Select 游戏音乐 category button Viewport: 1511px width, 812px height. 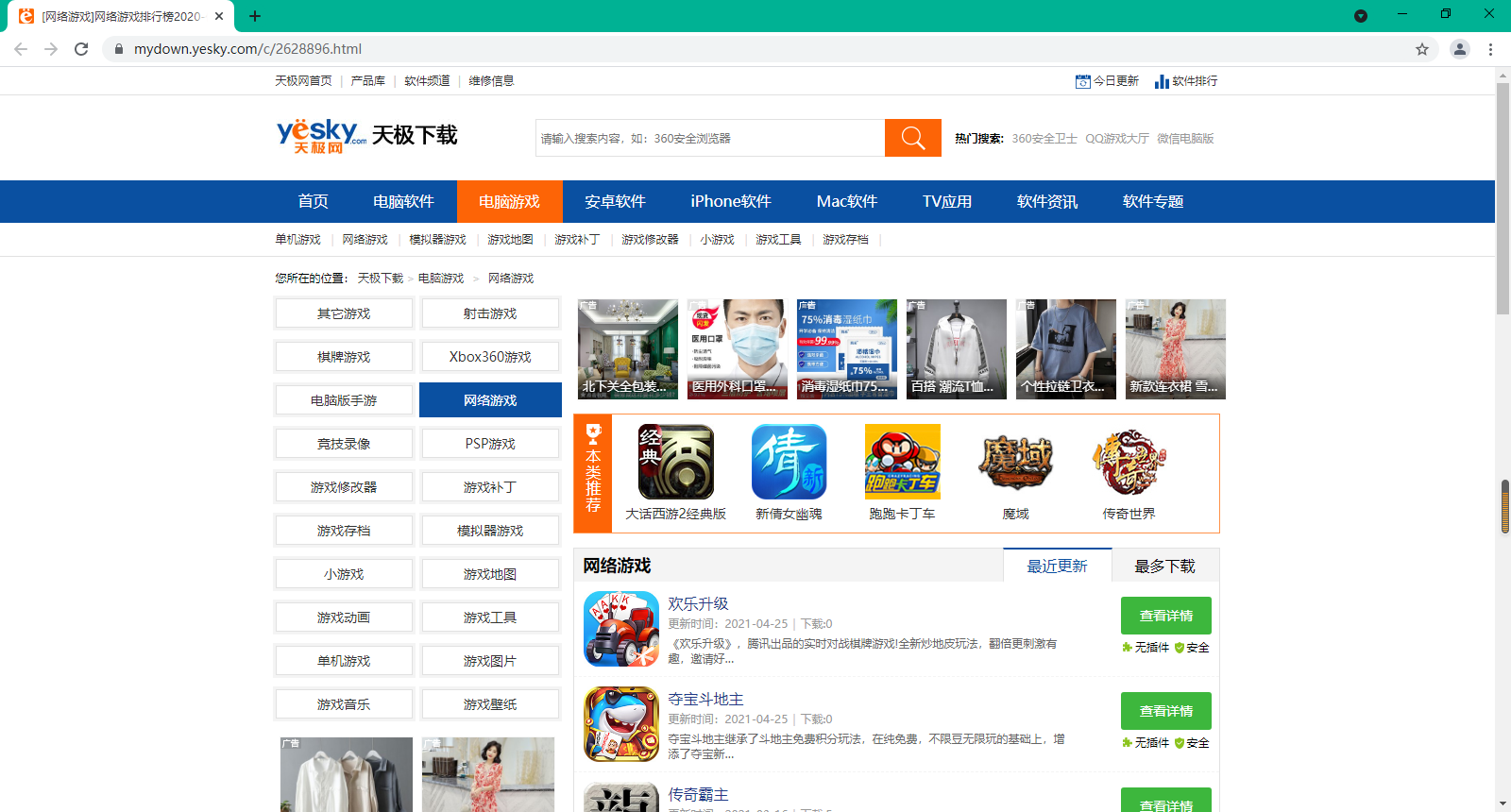[344, 704]
